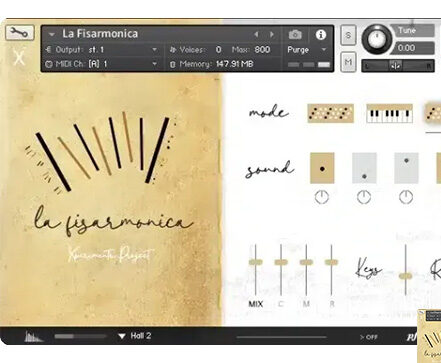Screen dimensions: 441x363
Task: Click the M microphone fader handle
Action: click(x=306, y=262)
